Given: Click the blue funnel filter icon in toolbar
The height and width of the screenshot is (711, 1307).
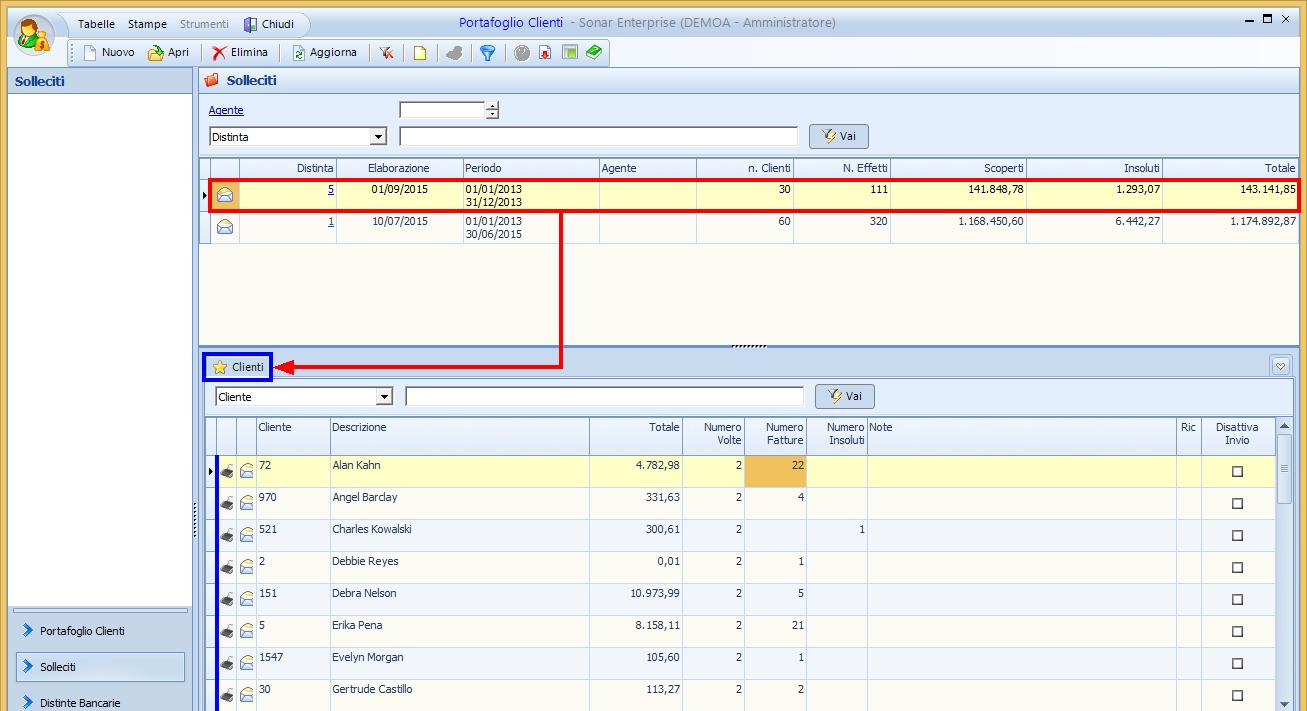Looking at the screenshot, I should click(x=487, y=53).
